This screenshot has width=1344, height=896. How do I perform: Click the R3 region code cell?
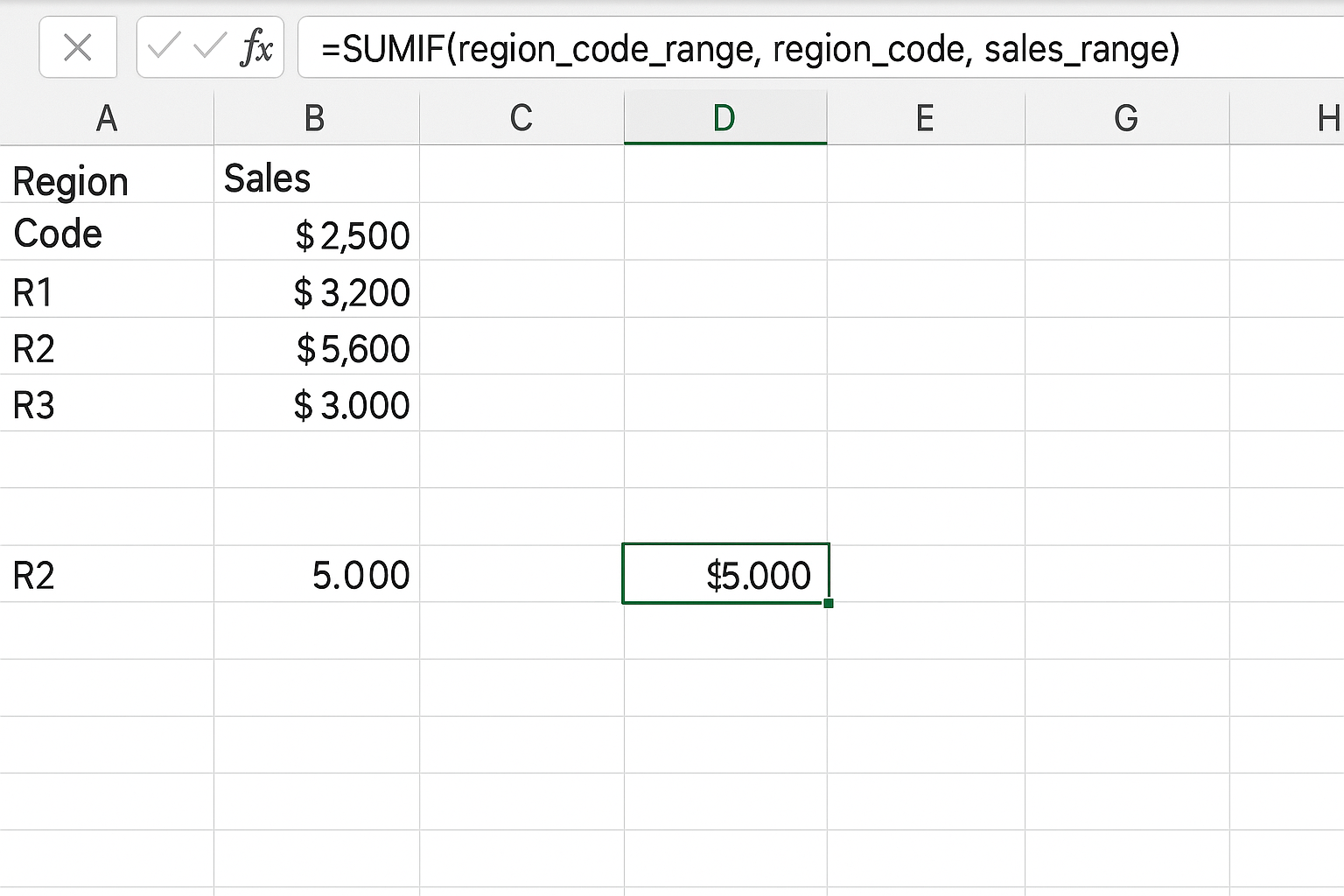pos(107,402)
